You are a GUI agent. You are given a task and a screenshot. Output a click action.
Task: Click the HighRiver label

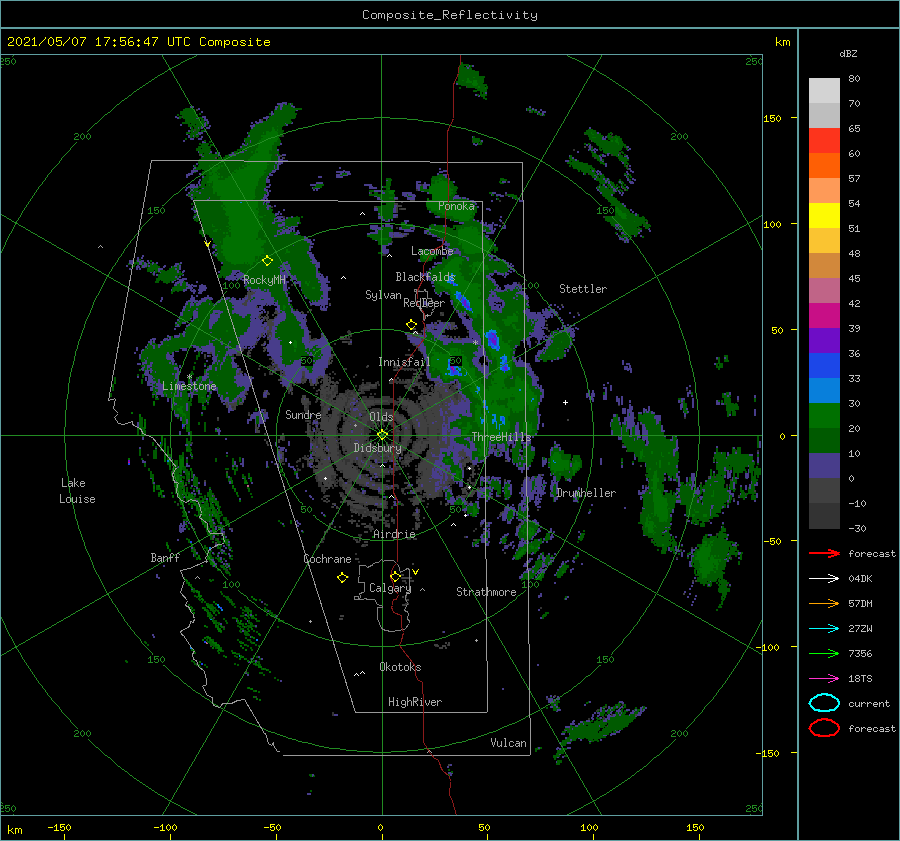pos(415,702)
